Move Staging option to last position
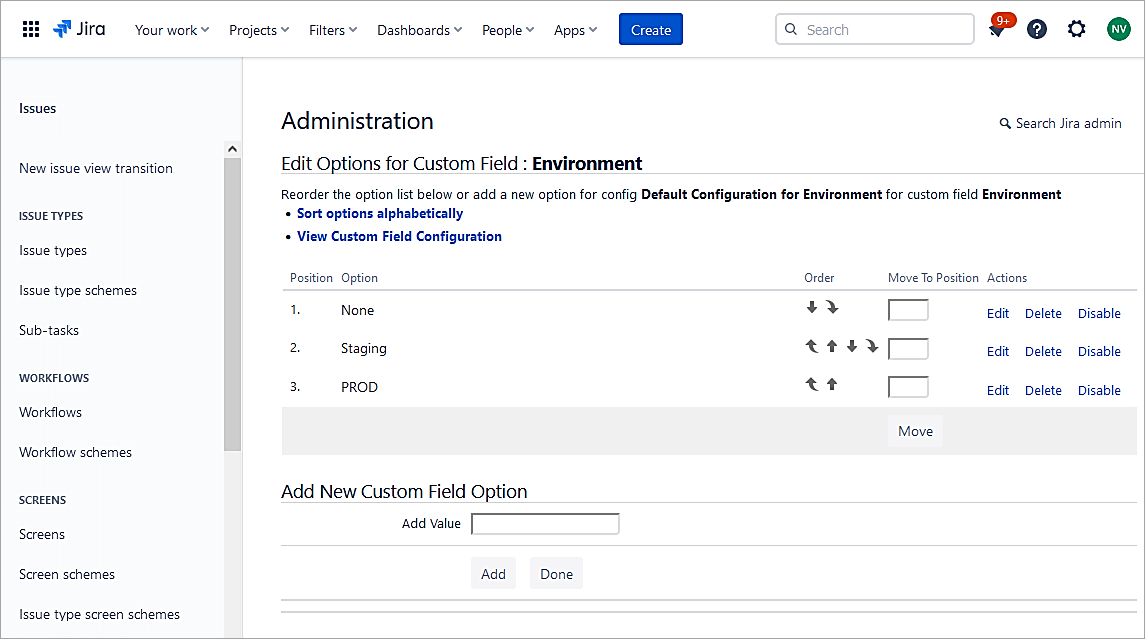 (x=872, y=346)
